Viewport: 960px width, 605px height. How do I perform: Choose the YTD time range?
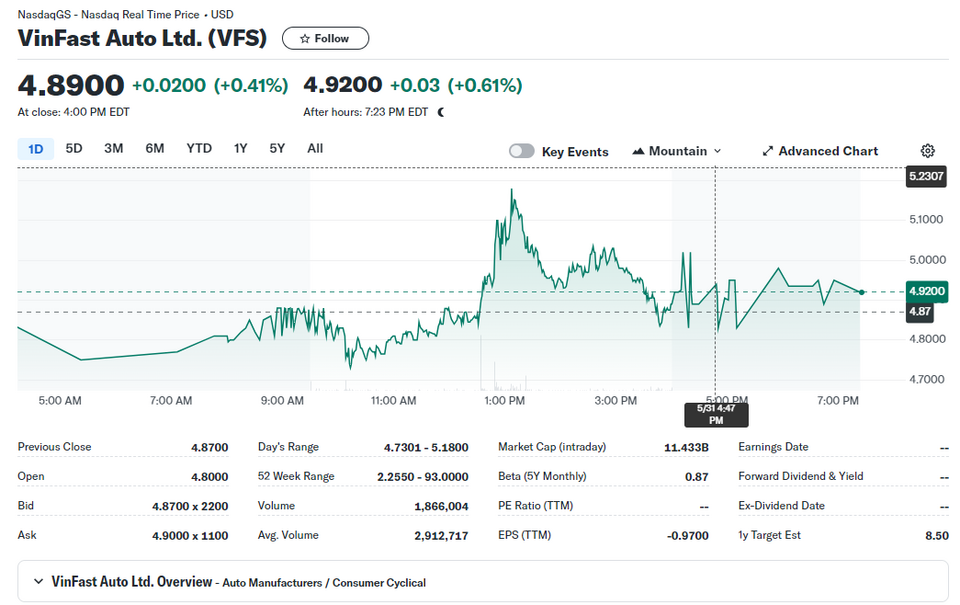(199, 148)
